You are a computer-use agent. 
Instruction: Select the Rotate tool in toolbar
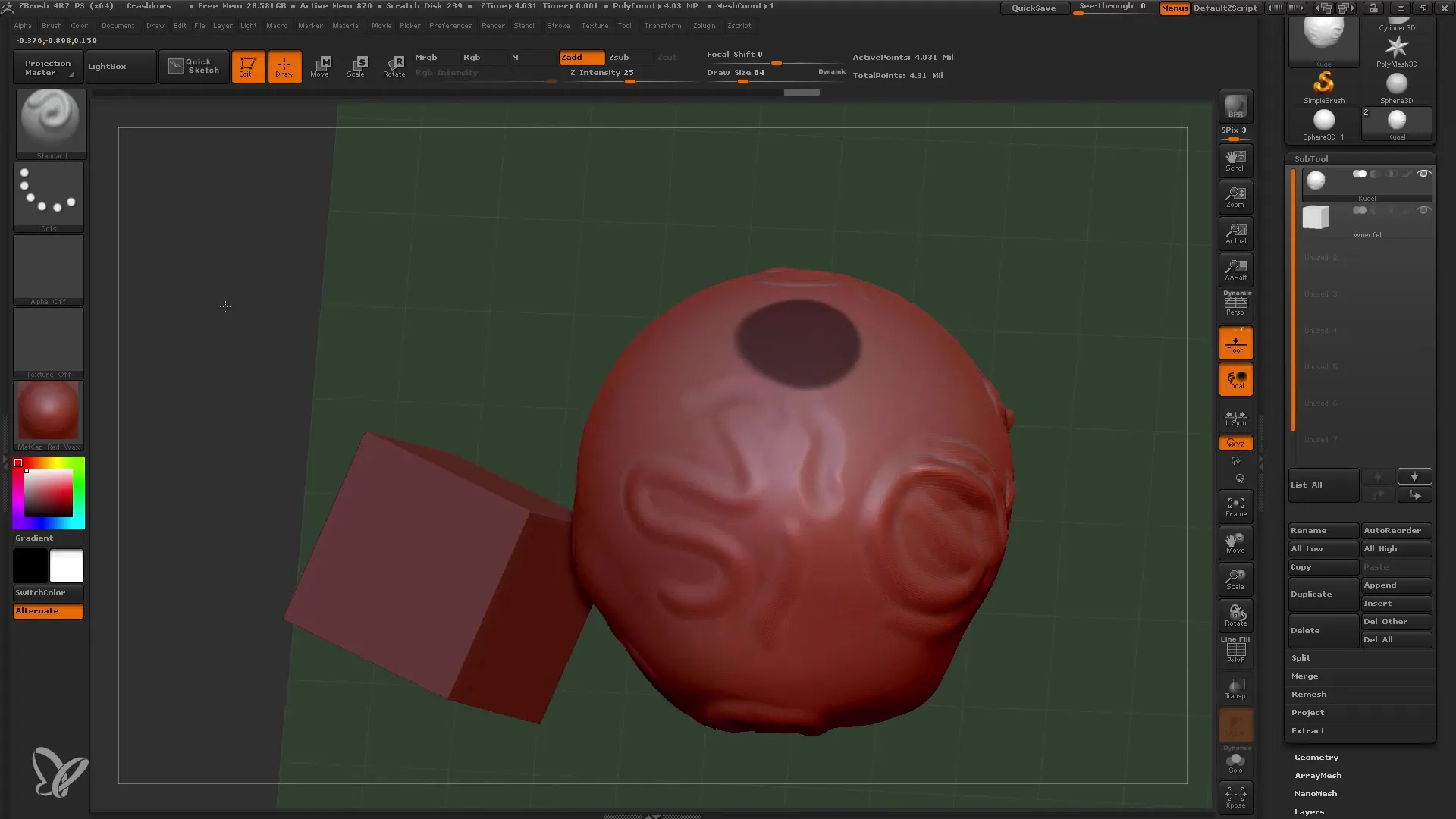point(394,65)
